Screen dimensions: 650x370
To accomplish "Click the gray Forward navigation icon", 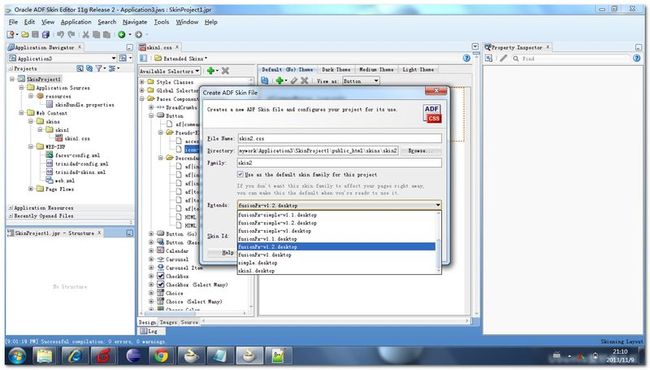I will [138, 34].
